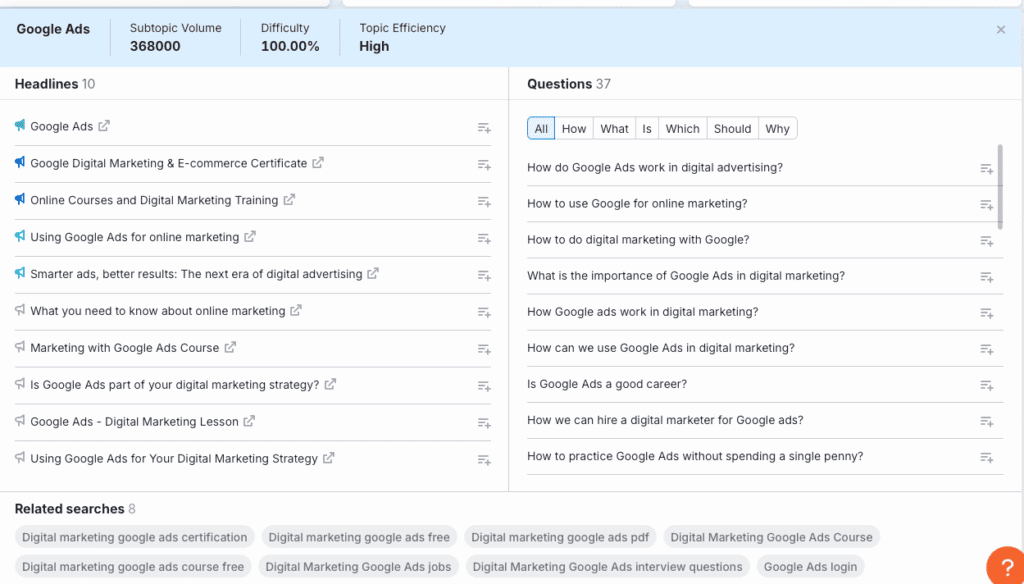Open external link icon next to Google Ads headline
Screen dimensions: 1024x584
click(x=104, y=126)
